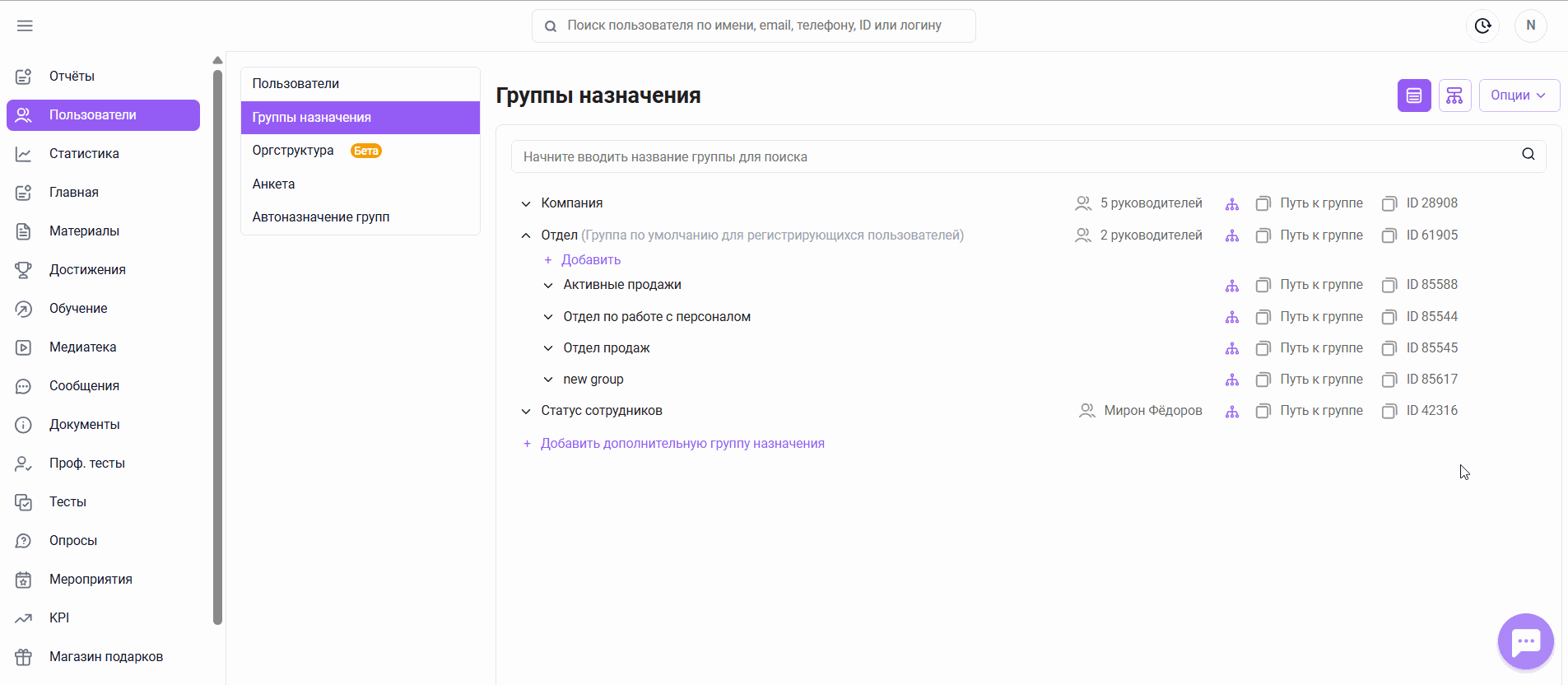Open the hamburger menu icon
This screenshot has width=1568, height=685.
(x=25, y=26)
